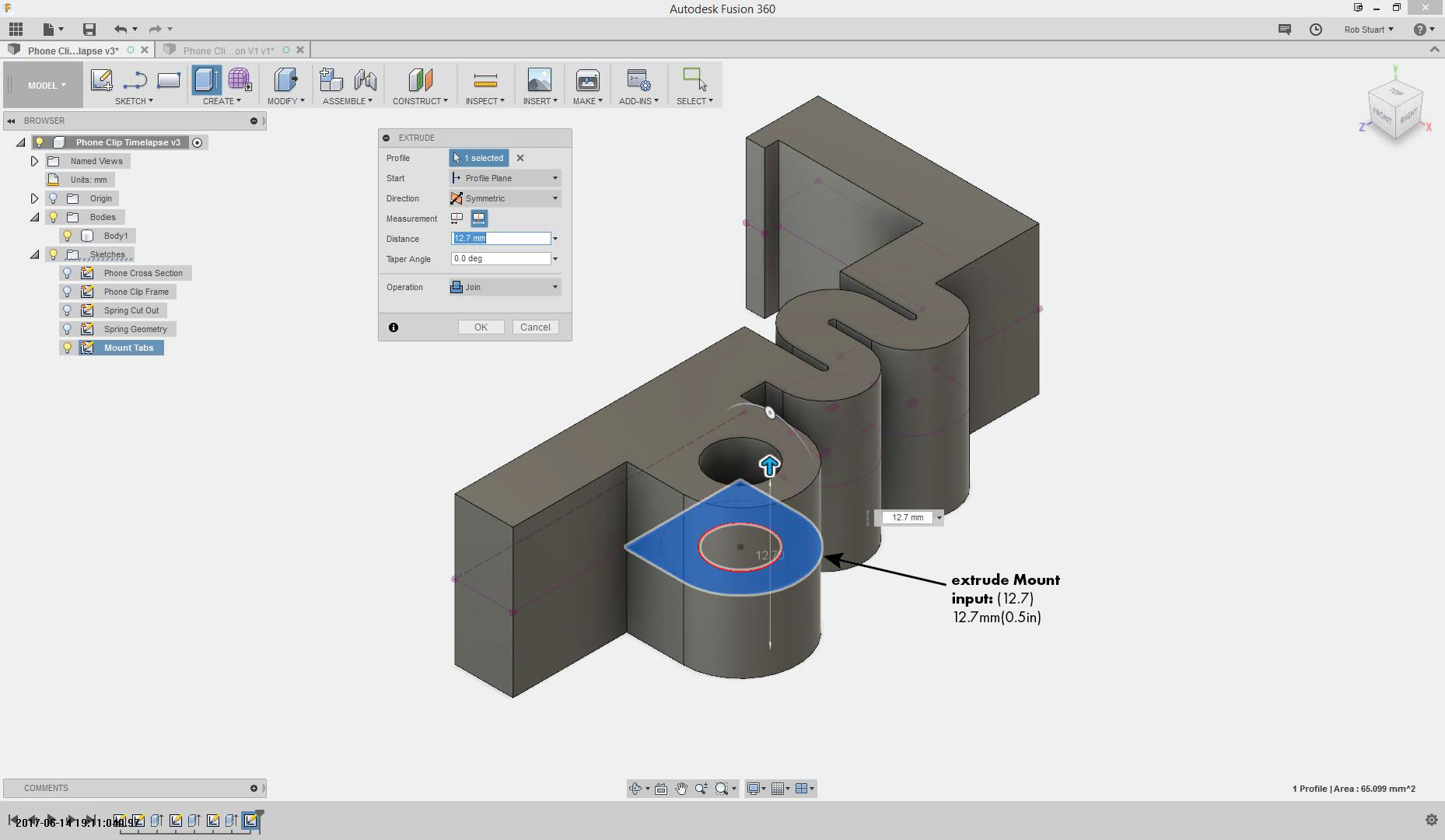Image resolution: width=1445 pixels, height=840 pixels.
Task: Select the sketch Line tool
Action: 135,80
